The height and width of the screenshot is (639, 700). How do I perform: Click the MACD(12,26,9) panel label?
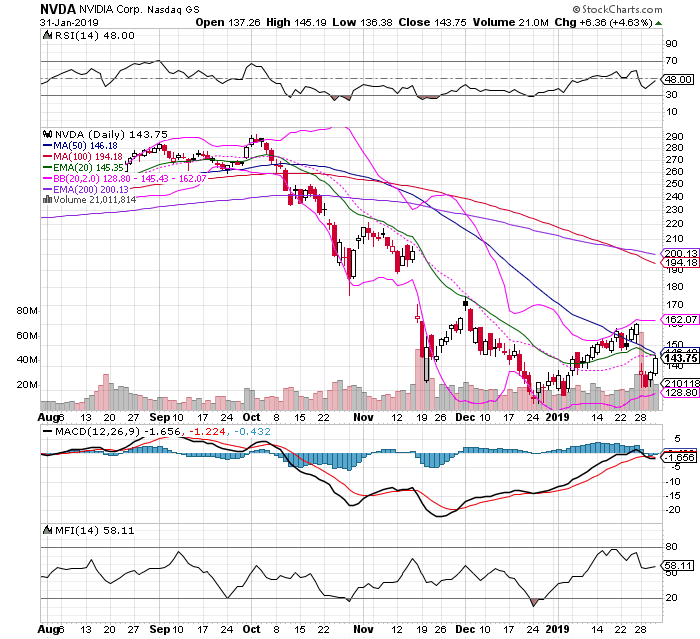click(96, 432)
